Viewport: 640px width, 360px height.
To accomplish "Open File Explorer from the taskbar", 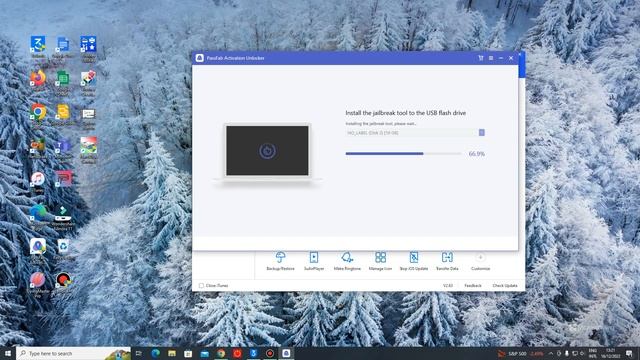I will 172,353.
